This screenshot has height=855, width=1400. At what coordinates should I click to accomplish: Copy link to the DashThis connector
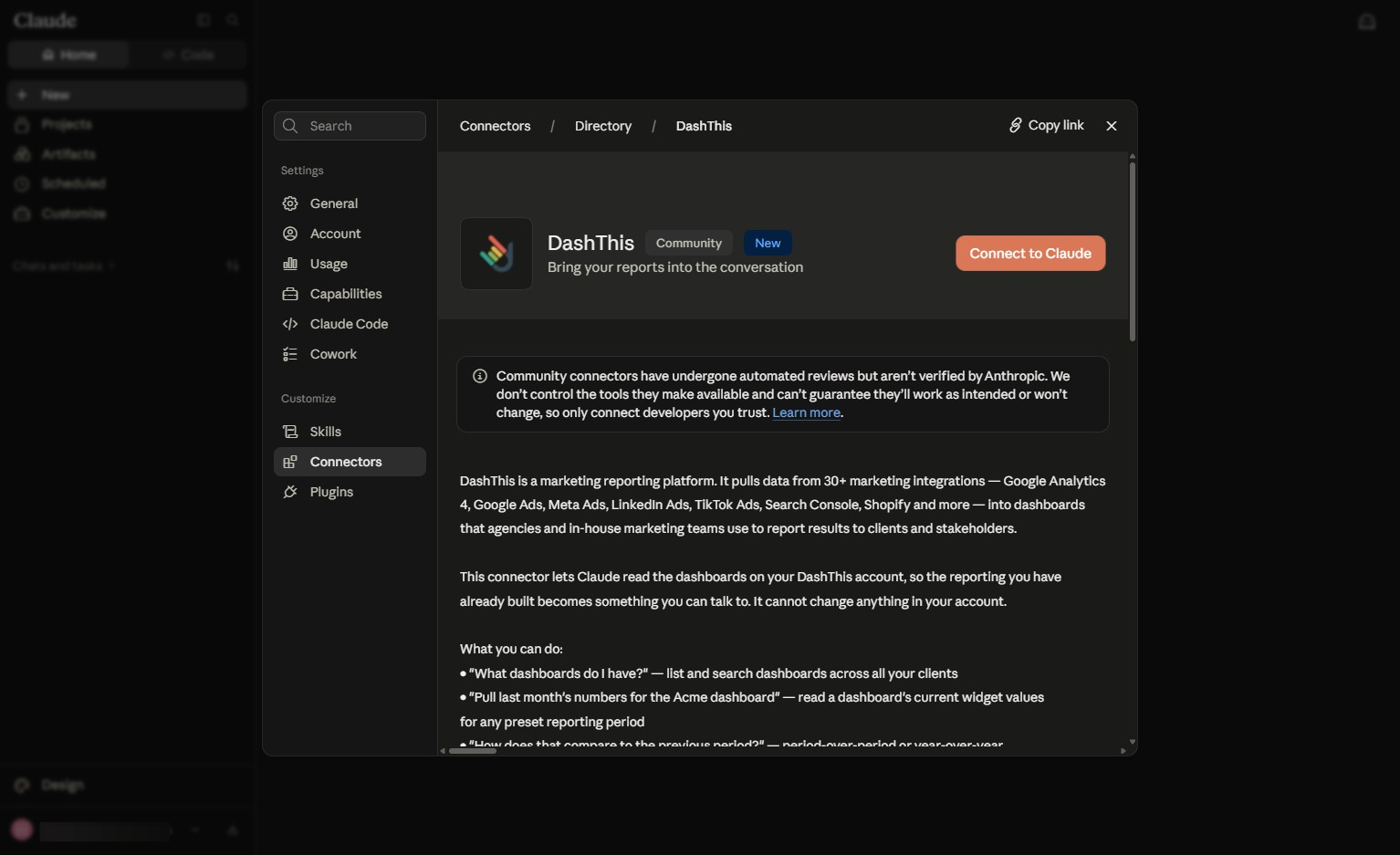tap(1046, 125)
